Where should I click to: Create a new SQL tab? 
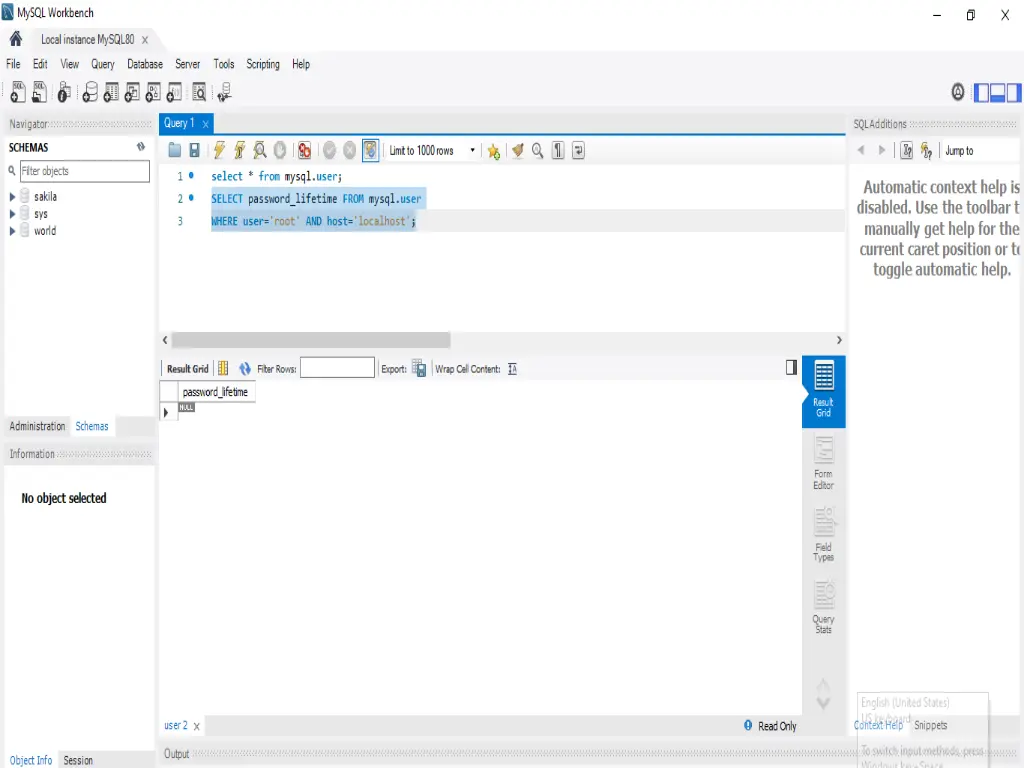18,92
